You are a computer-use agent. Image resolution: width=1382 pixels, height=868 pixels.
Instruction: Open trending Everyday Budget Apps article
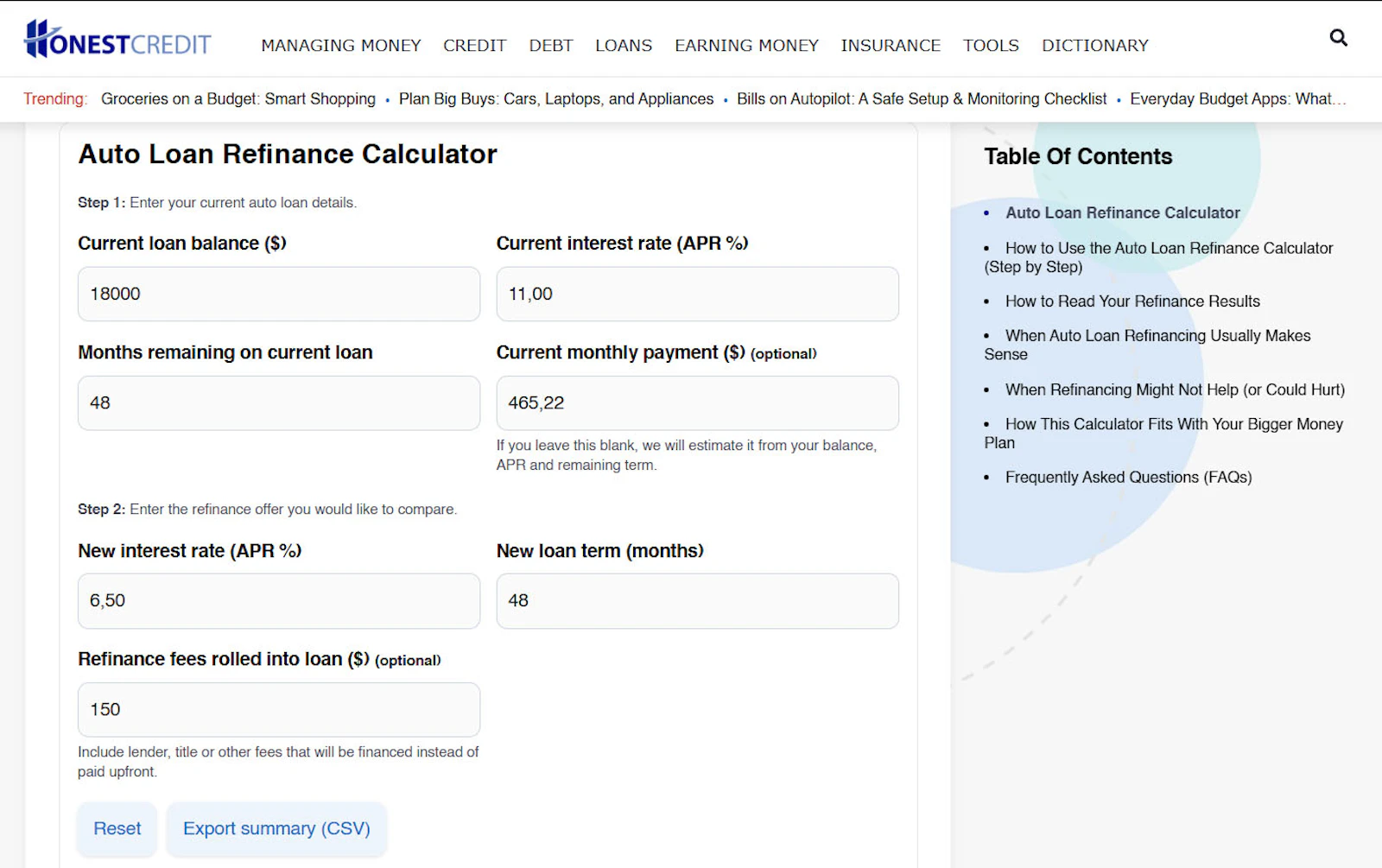pos(1238,98)
